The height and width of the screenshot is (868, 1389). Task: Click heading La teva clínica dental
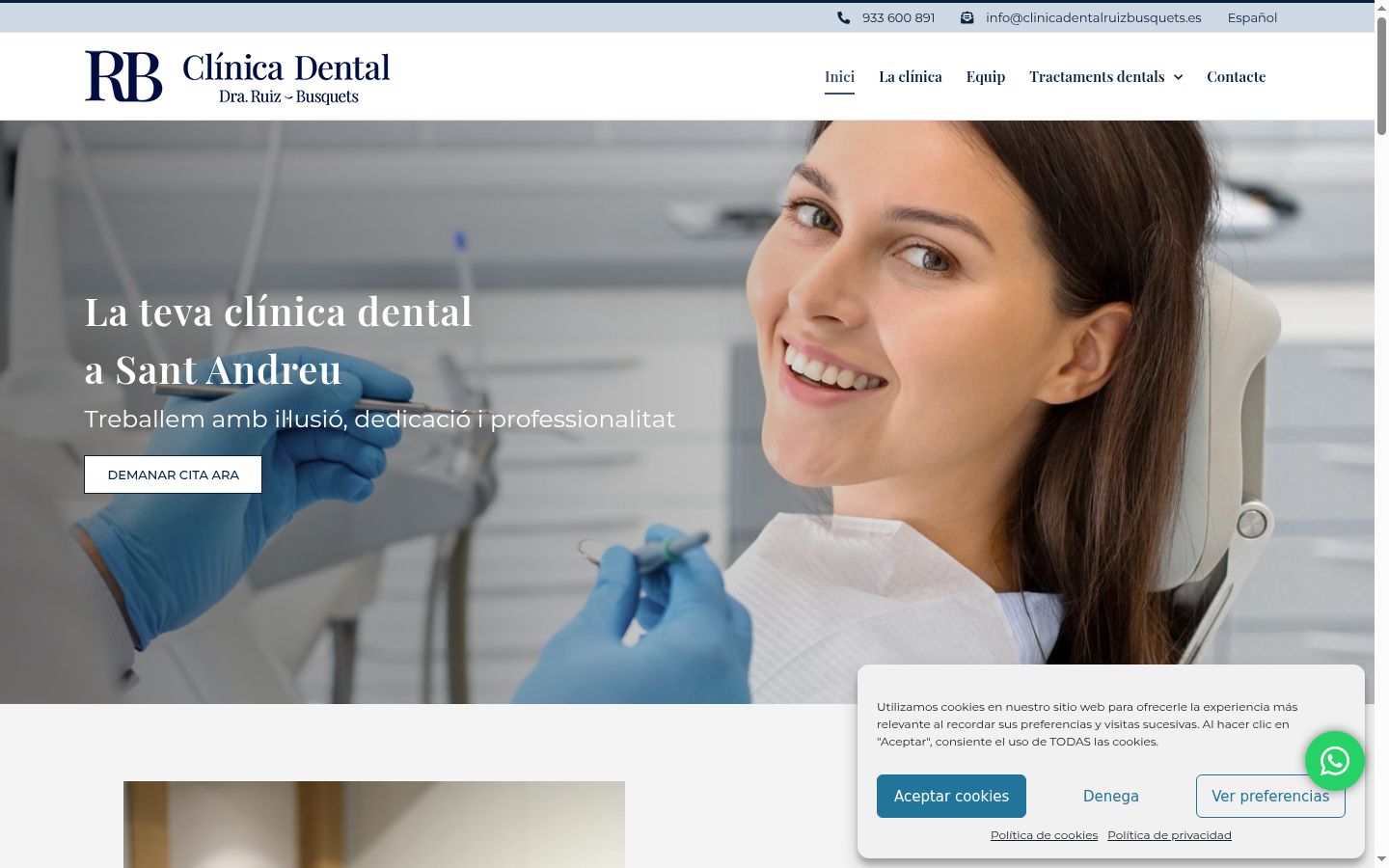[x=279, y=312]
